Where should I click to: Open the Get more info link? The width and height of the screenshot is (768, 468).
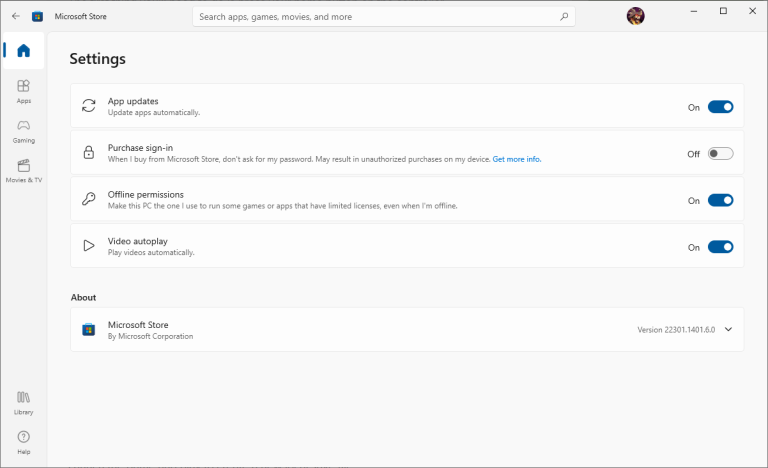click(517, 159)
